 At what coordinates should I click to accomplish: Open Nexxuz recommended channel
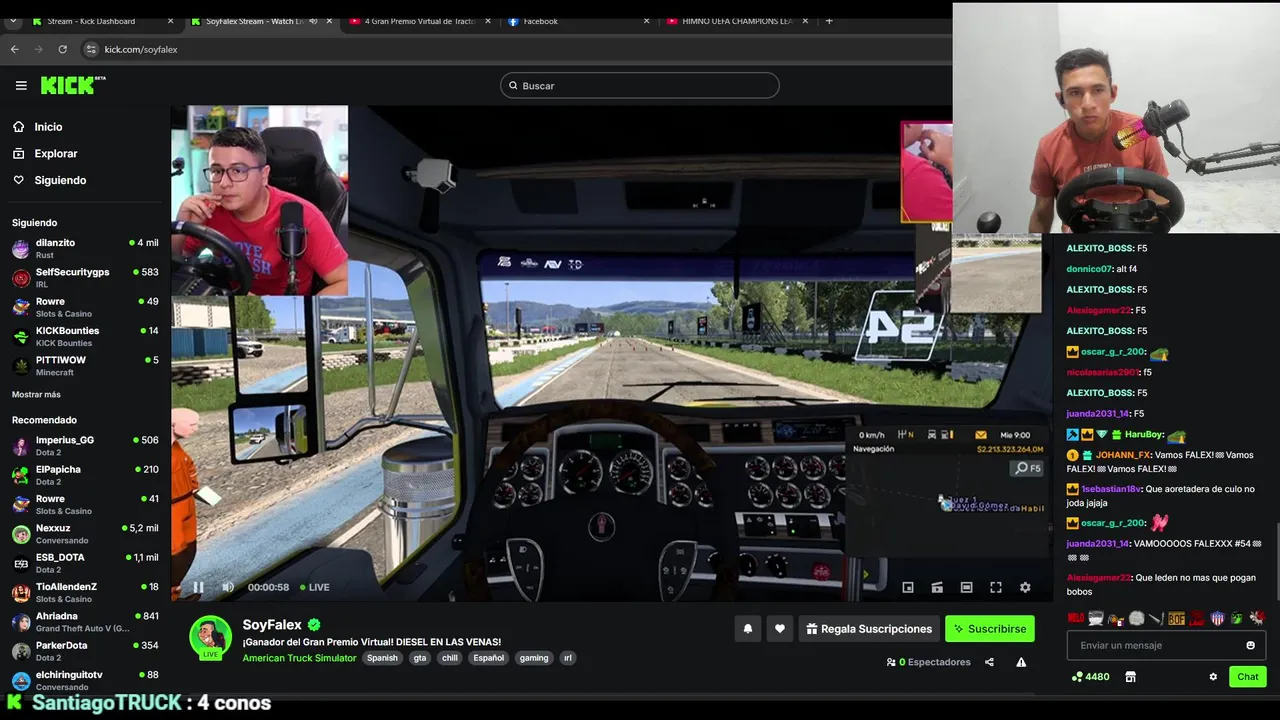[85, 534]
